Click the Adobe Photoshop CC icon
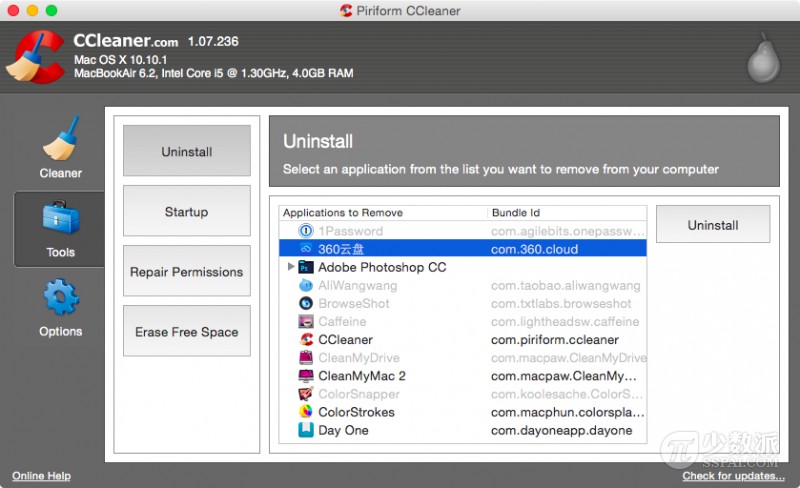800x488 pixels. point(306,267)
